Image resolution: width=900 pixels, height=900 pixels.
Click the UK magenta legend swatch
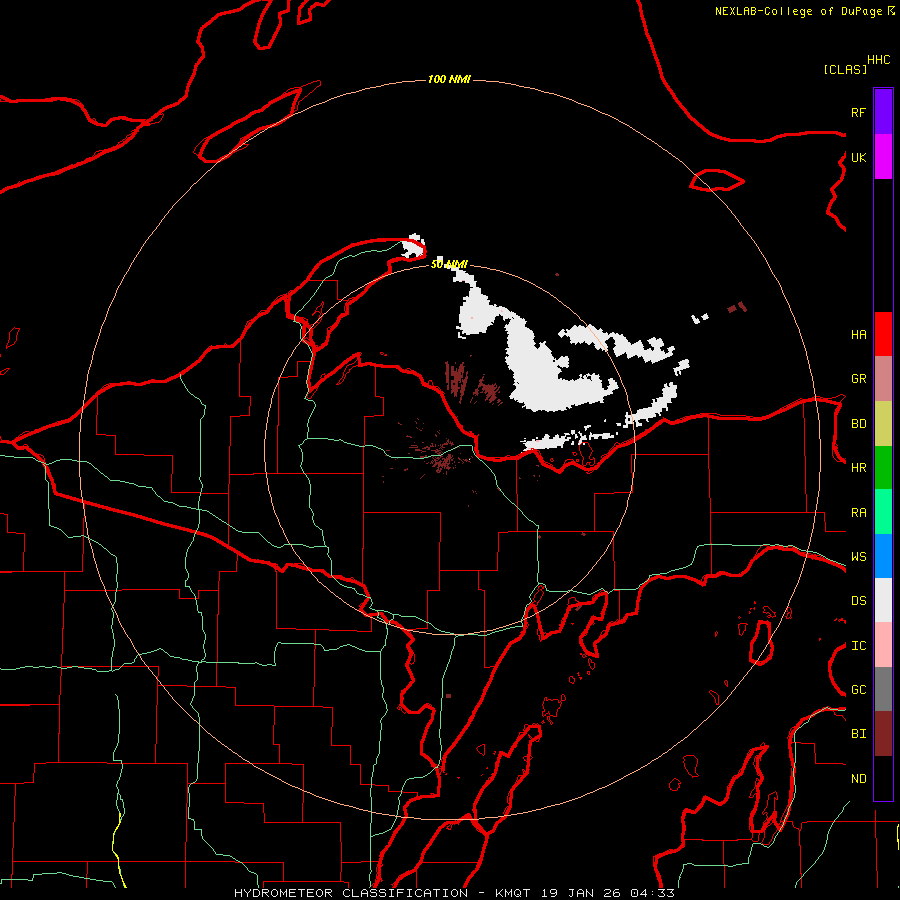[883, 157]
